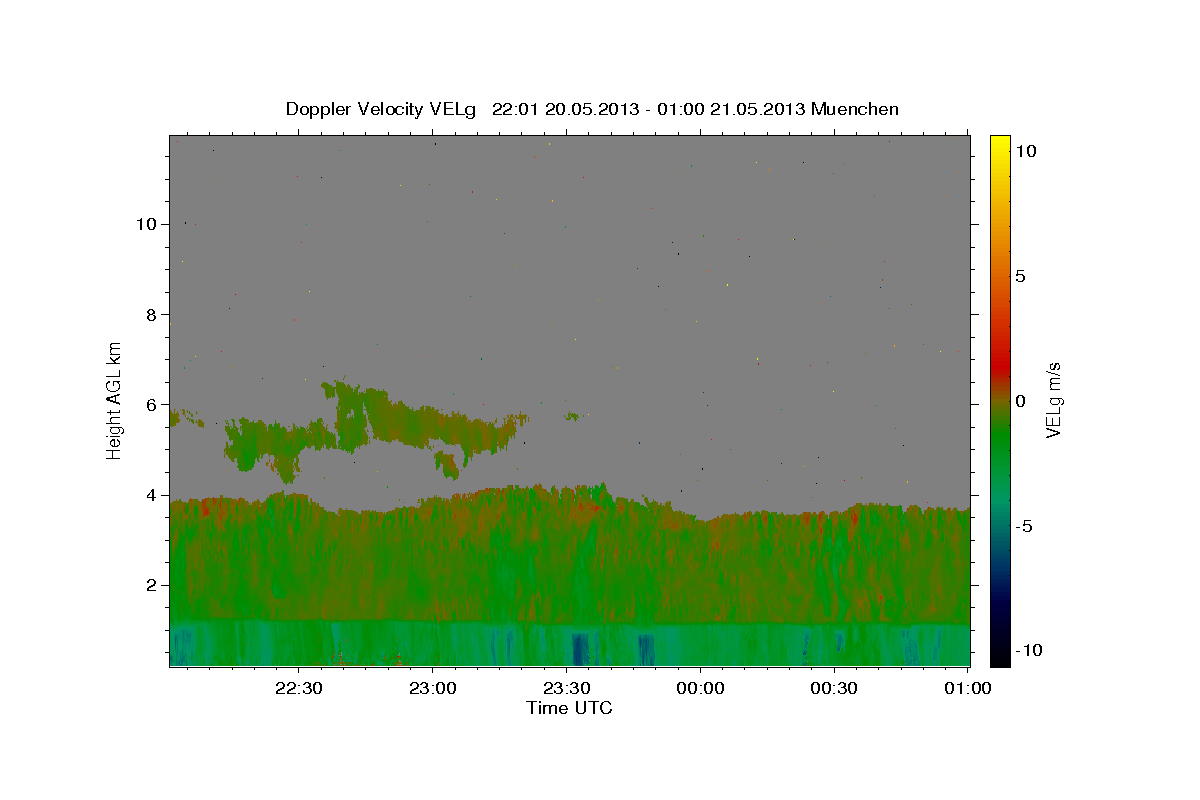Click the 23:30 time tick label
The width and height of the screenshot is (1200, 800).
pos(567,688)
